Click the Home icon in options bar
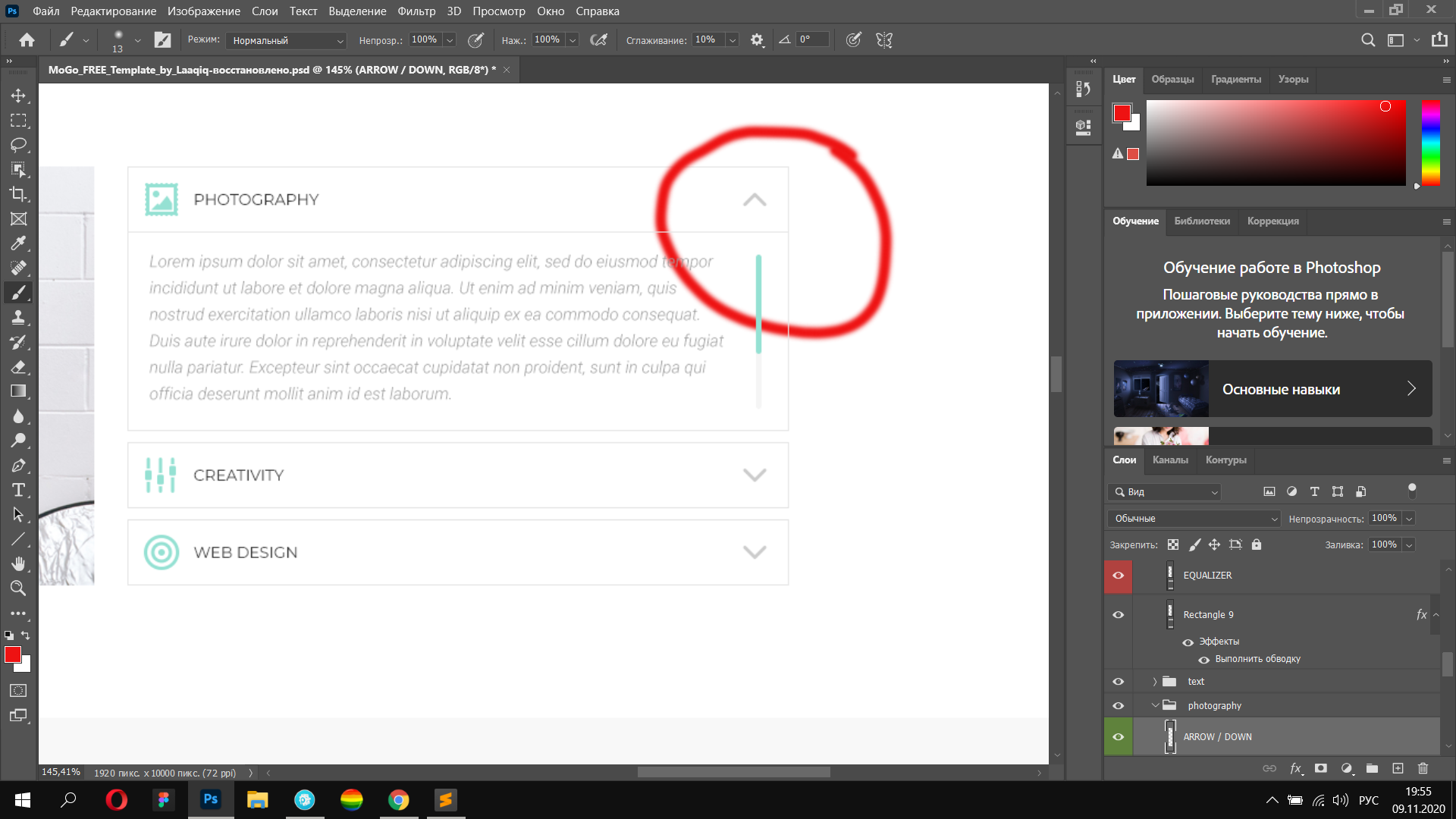 point(27,40)
